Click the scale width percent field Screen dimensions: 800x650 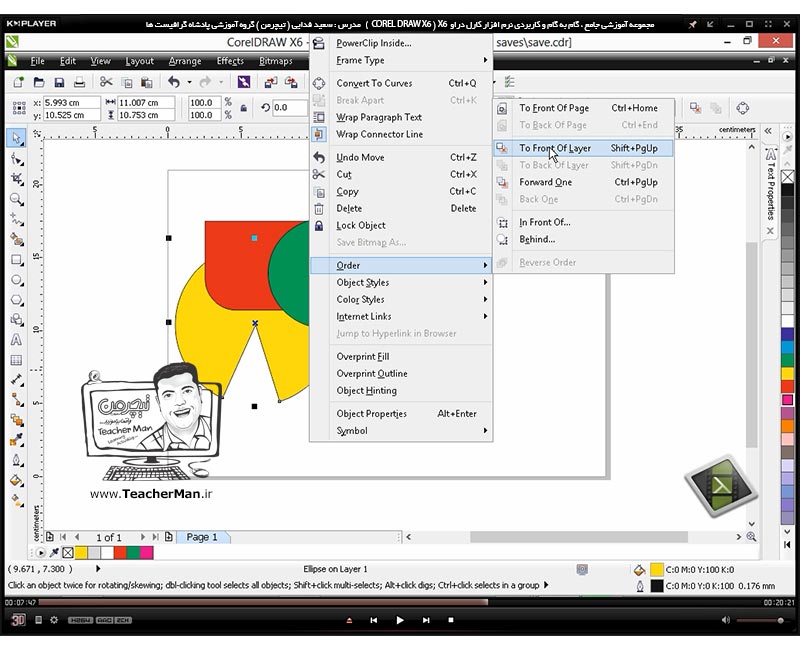[x=204, y=103]
